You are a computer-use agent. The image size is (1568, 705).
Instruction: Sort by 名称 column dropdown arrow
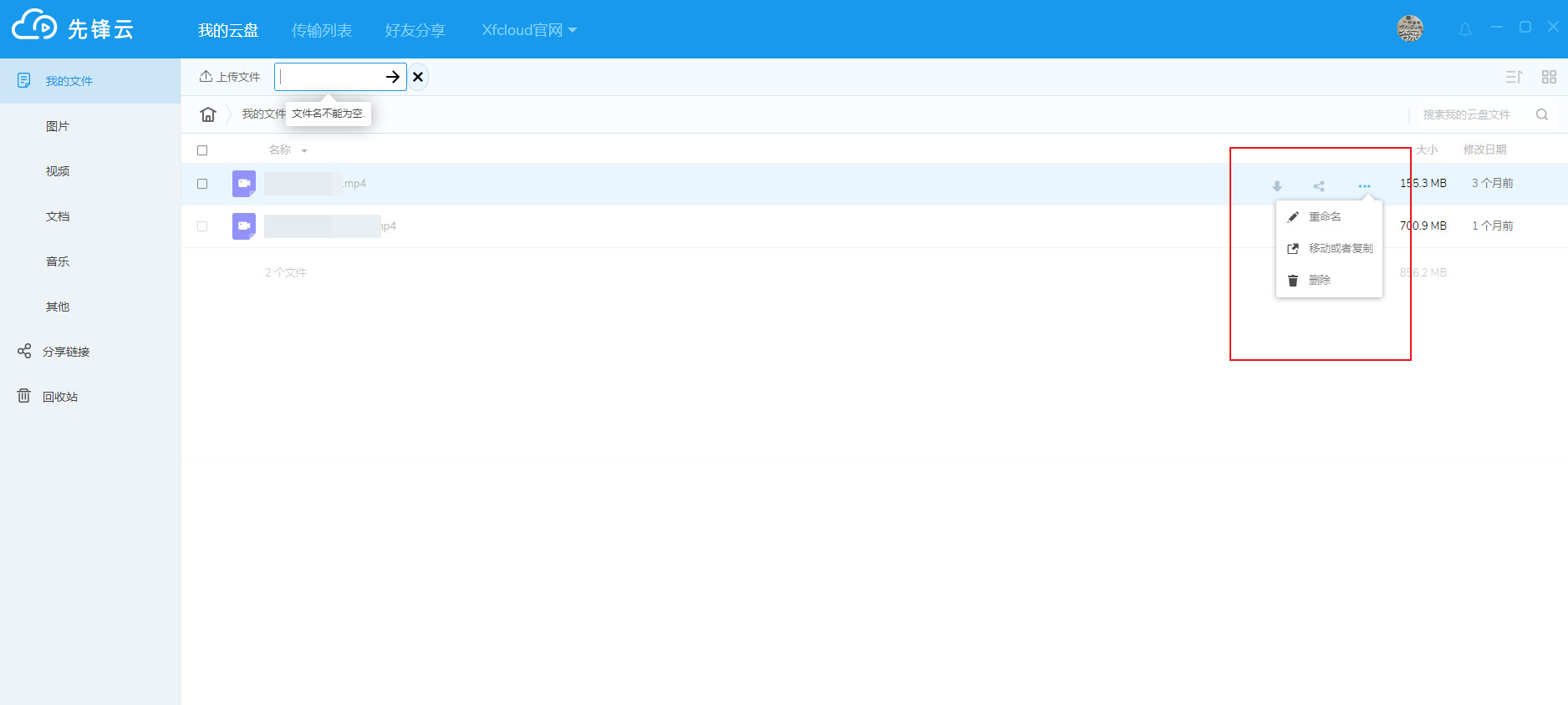(x=304, y=151)
